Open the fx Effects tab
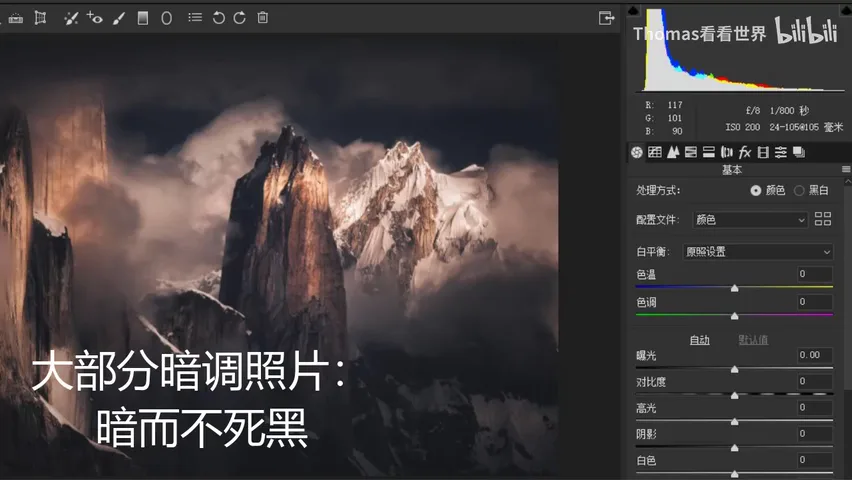 pos(744,153)
